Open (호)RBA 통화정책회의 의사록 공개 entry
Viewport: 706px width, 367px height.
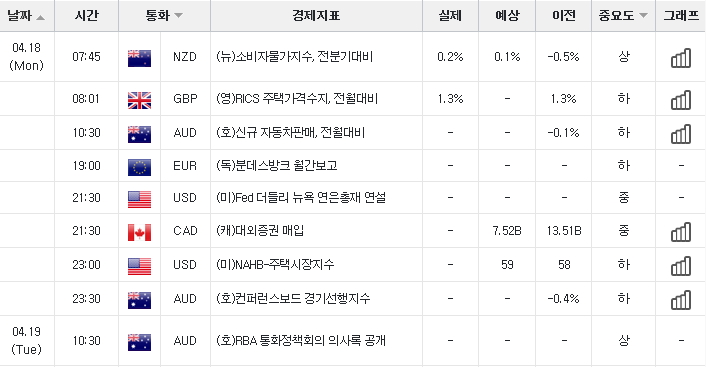301,340
